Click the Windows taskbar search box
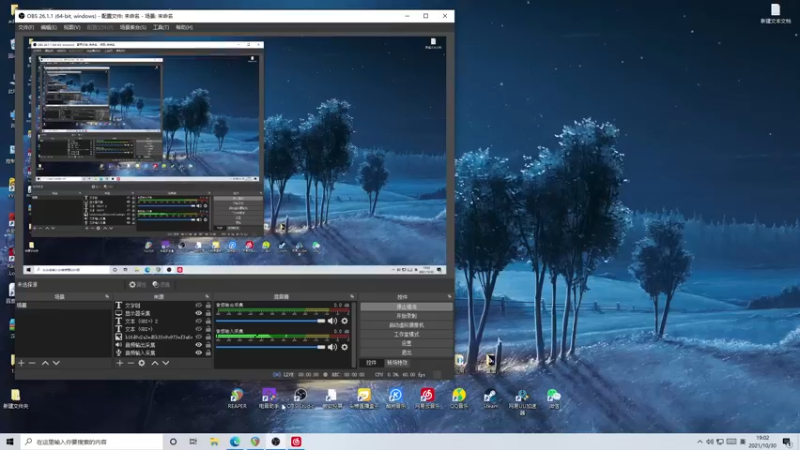 click(90, 441)
